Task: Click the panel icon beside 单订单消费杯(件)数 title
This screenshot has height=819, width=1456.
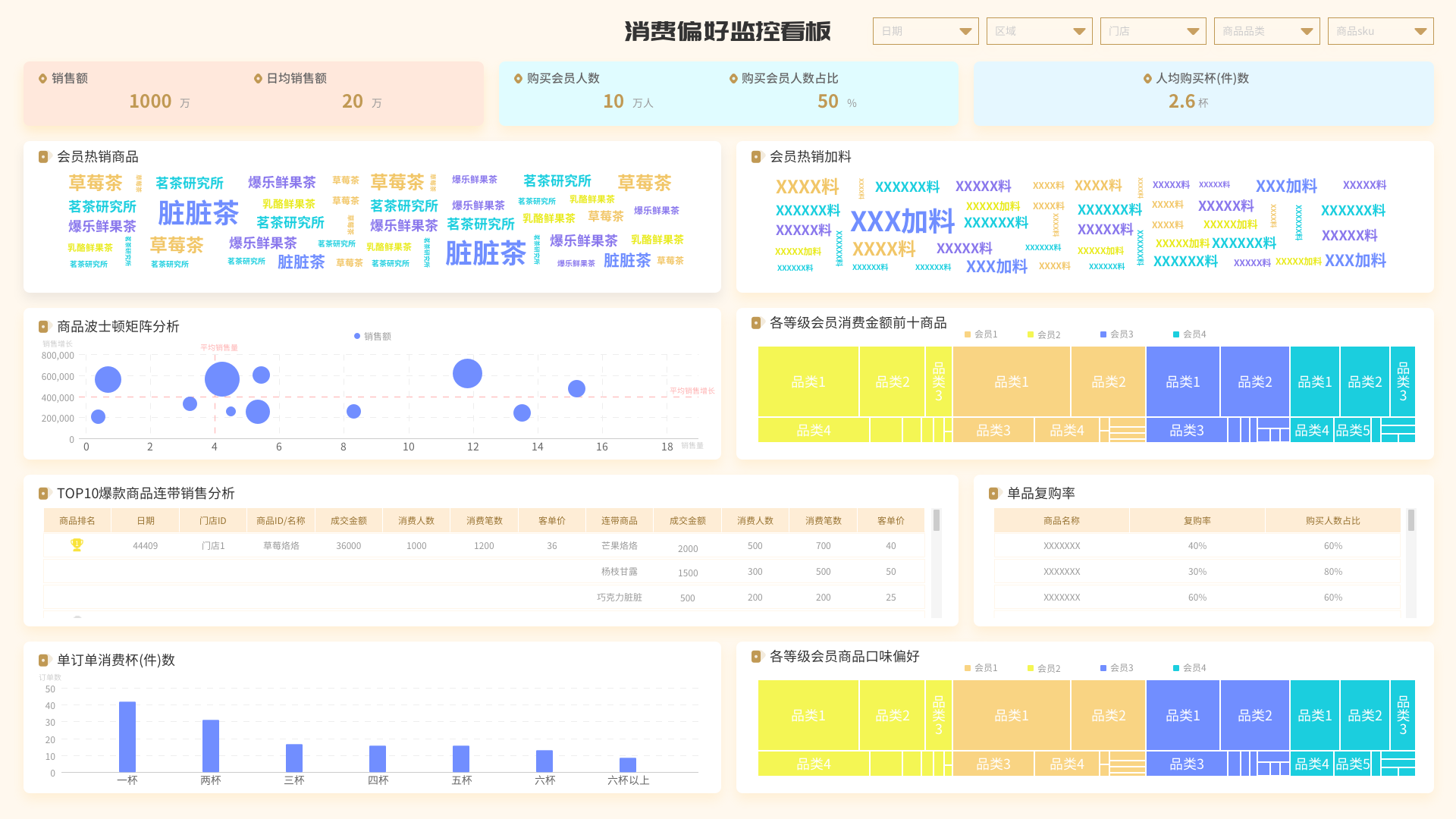Action: click(43, 661)
